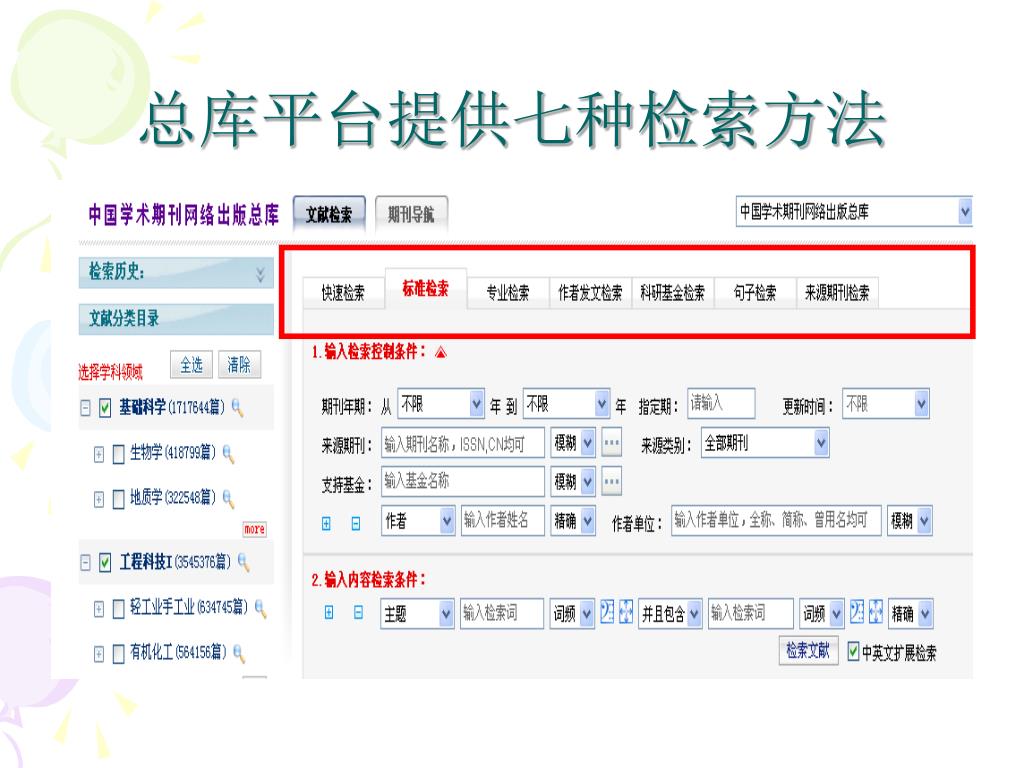Remove a content condition row with minus icon
The height and width of the screenshot is (768, 1024).
pyautogui.click(x=358, y=612)
